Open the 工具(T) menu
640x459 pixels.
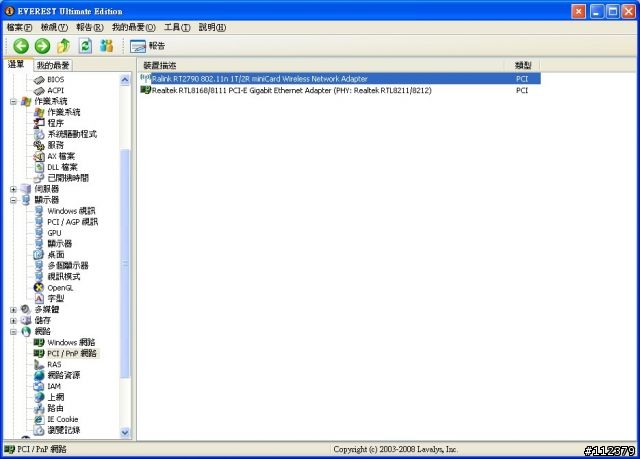tap(177, 27)
